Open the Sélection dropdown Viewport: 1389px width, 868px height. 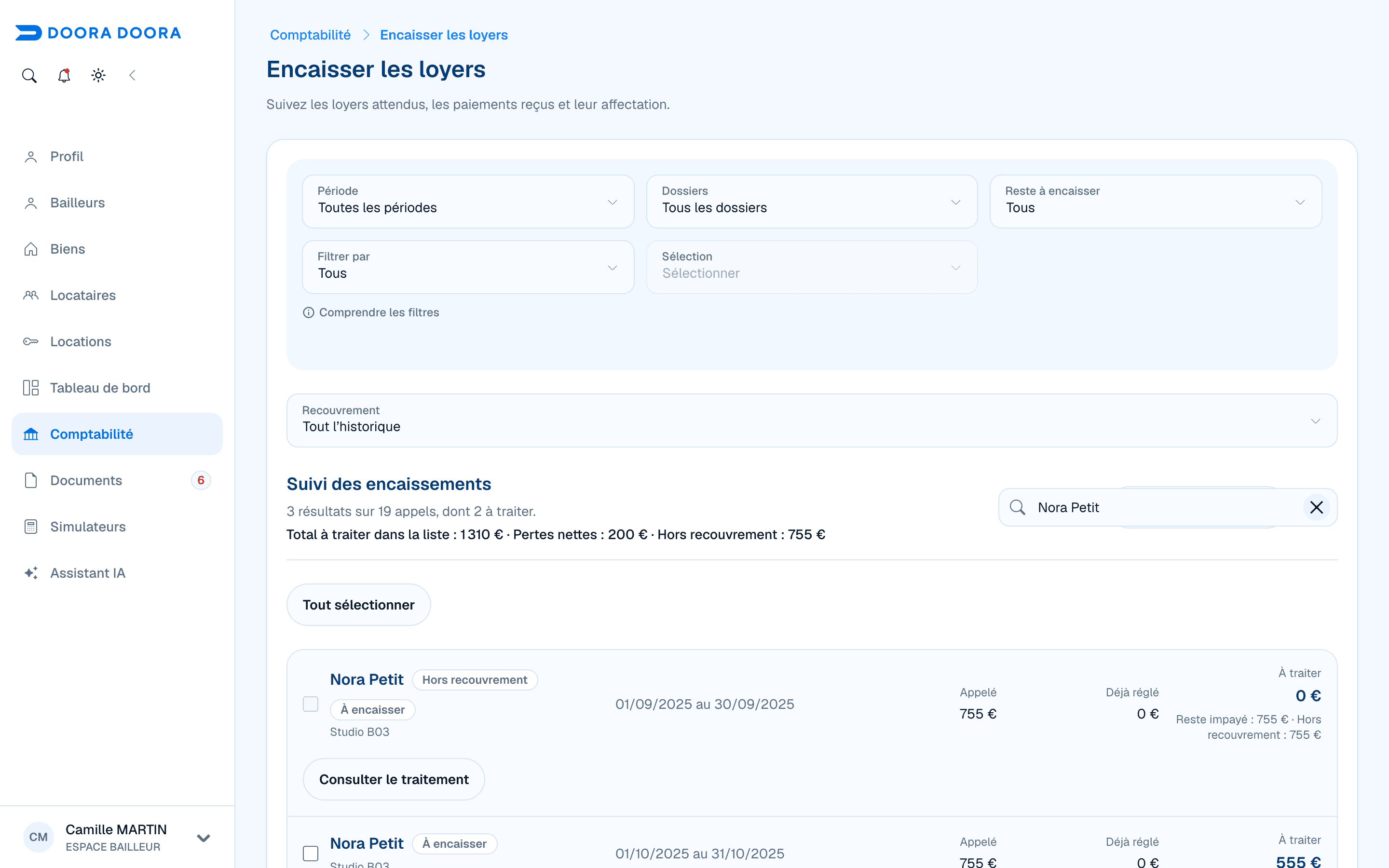click(x=812, y=267)
